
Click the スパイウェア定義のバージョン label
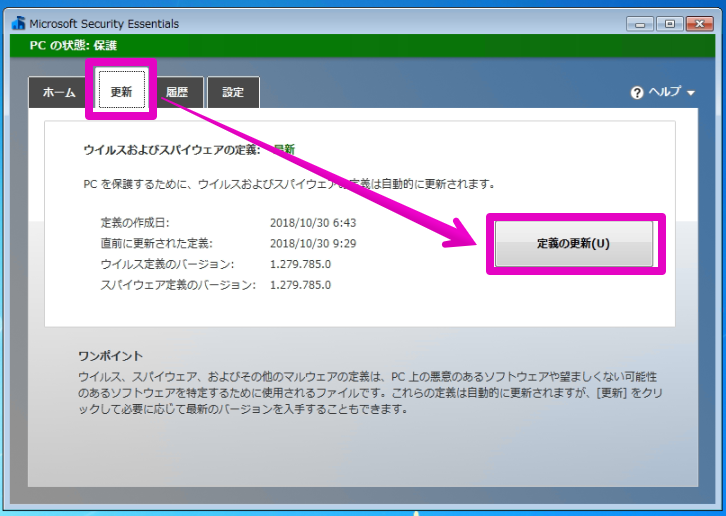[178, 285]
